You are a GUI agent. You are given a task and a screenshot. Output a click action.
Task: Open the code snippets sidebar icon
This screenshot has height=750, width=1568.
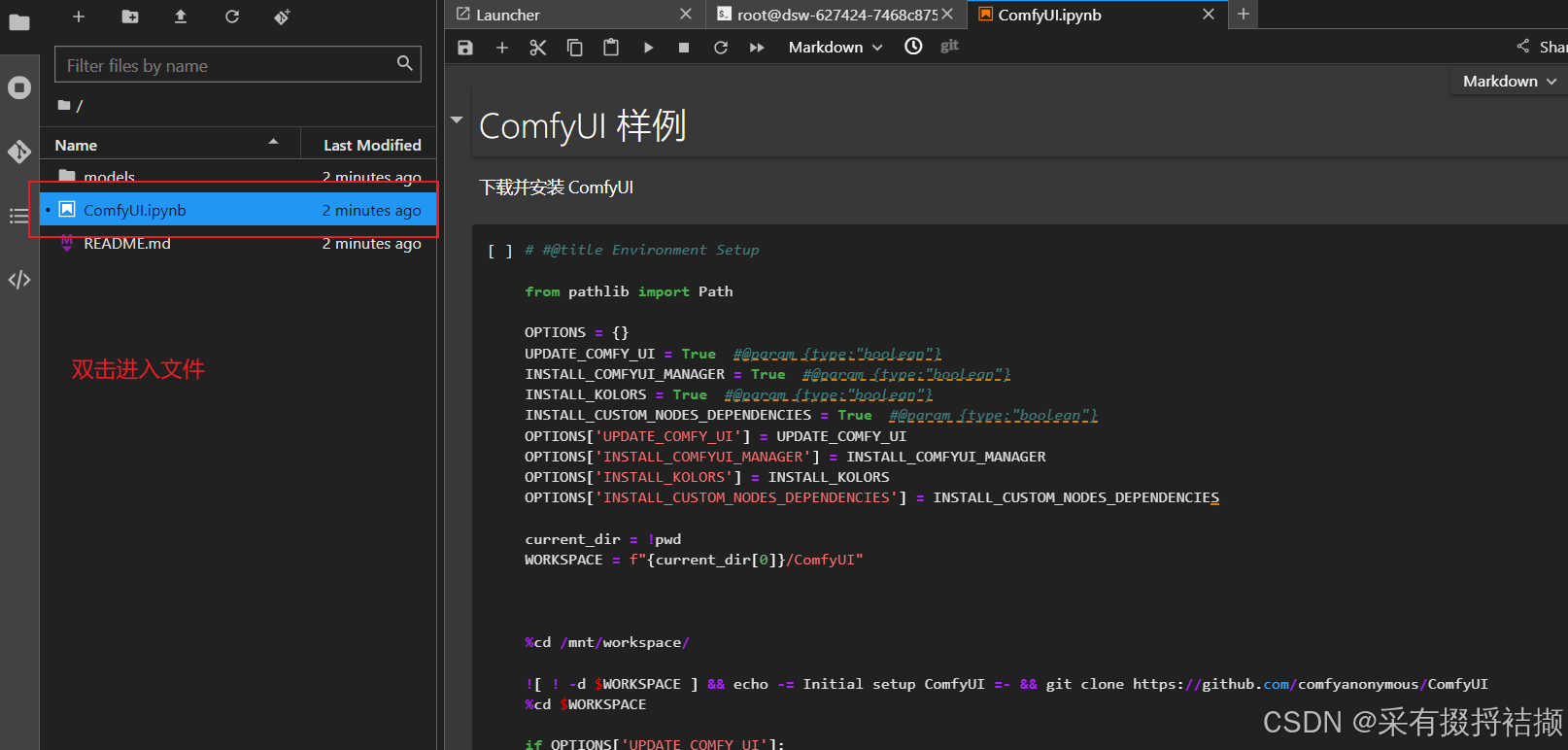click(19, 280)
